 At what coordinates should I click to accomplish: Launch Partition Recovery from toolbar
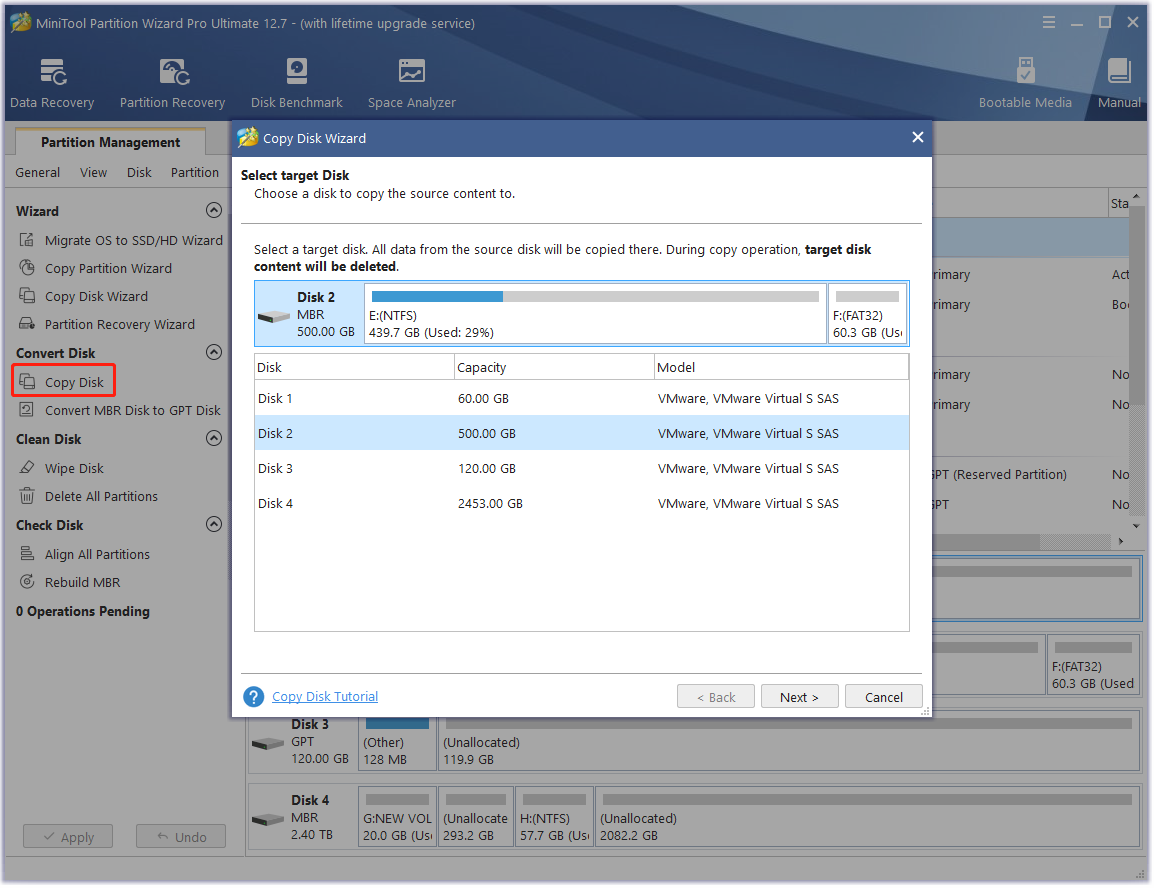coord(172,83)
